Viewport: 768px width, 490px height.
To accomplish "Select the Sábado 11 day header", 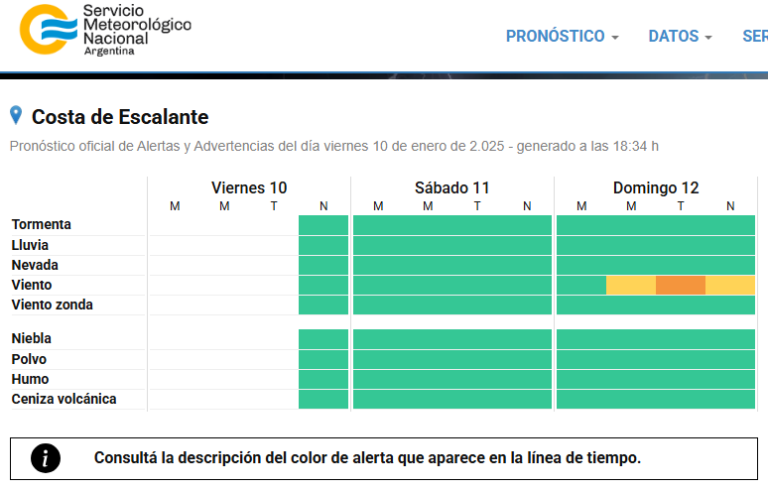I will pos(452,188).
